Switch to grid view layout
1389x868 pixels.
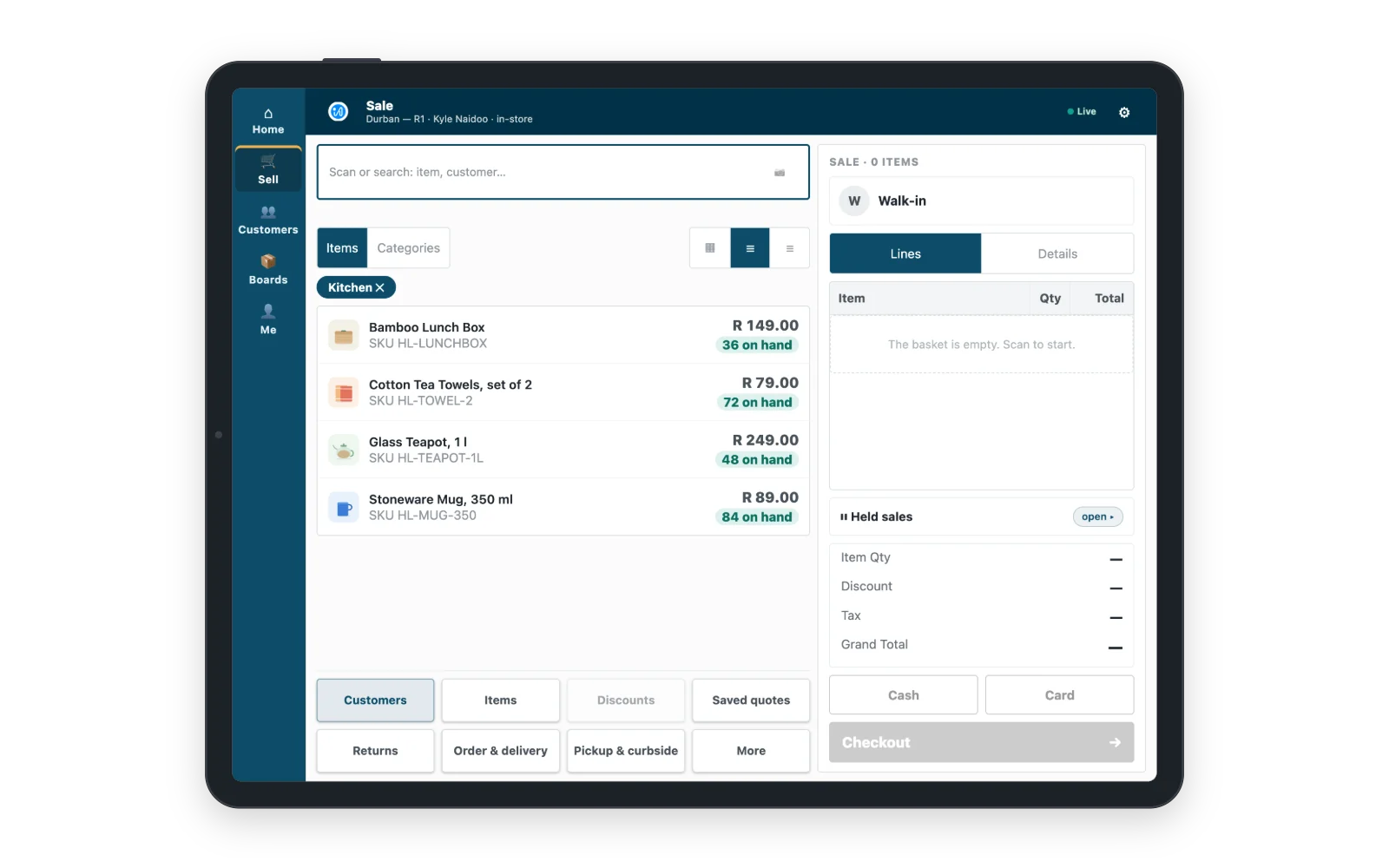pyautogui.click(x=710, y=248)
